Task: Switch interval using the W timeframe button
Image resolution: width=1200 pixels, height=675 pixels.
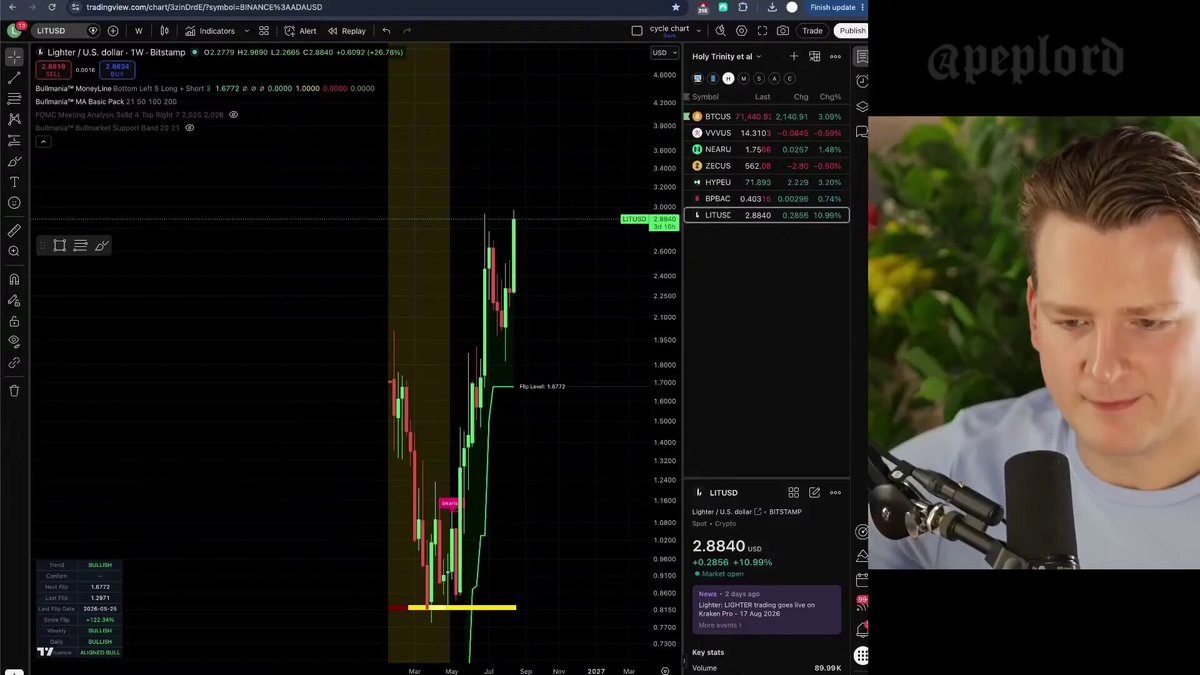Action: [x=139, y=31]
